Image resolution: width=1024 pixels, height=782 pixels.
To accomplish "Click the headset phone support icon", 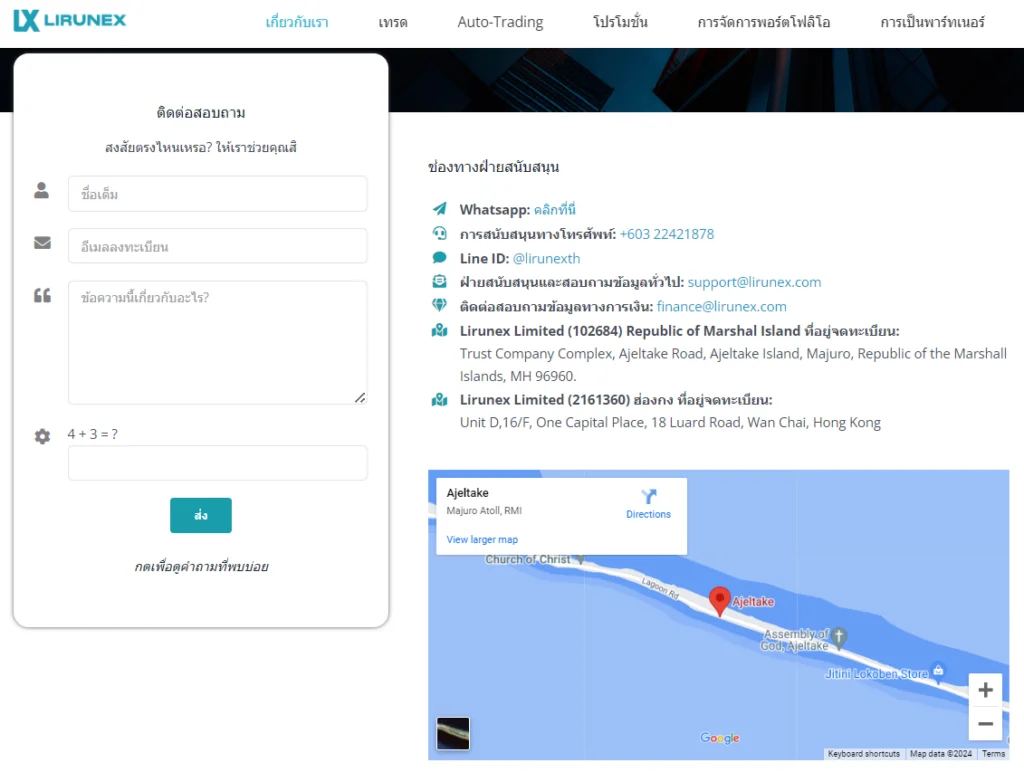I will click(440, 233).
